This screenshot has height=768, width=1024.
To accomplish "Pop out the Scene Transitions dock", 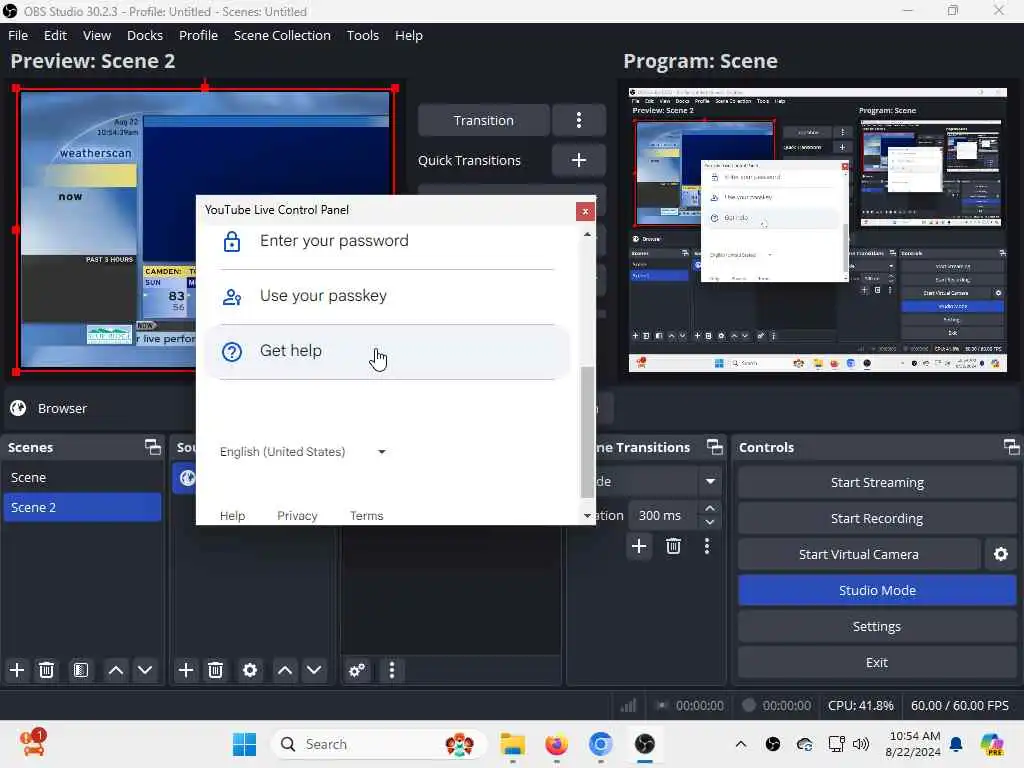I will click(715, 447).
